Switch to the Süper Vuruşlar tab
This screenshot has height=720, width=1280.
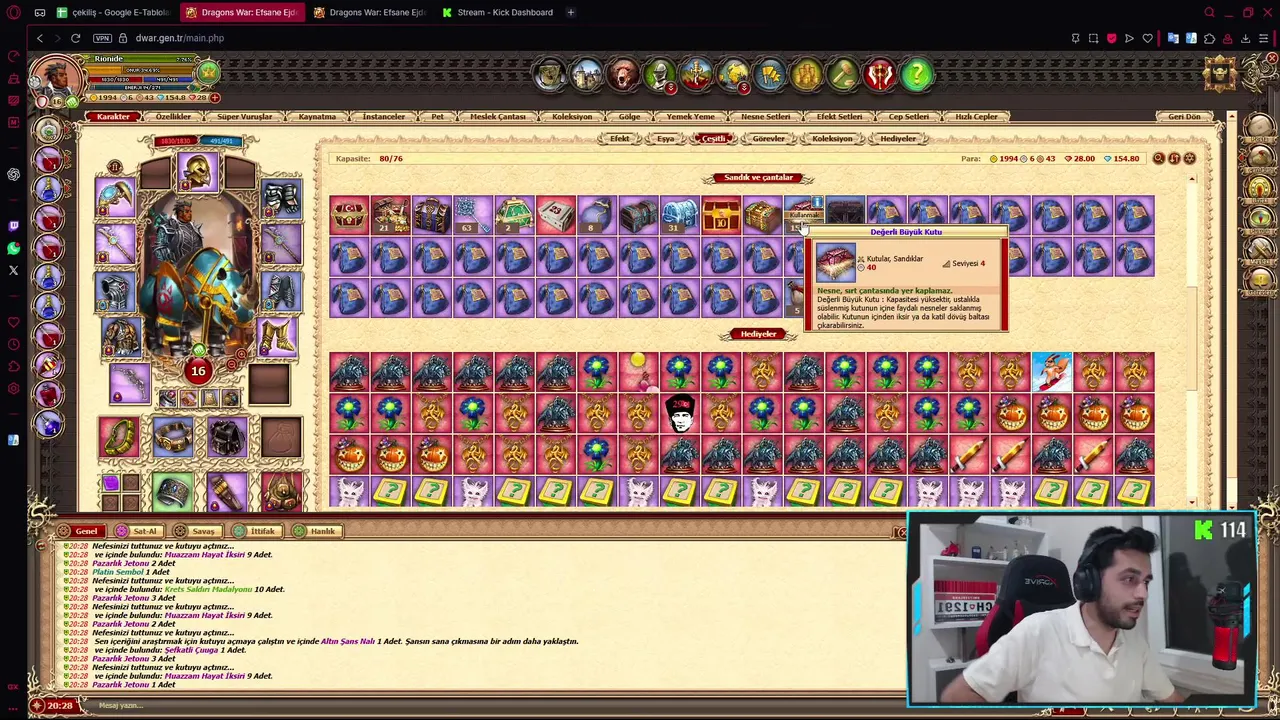pyautogui.click(x=245, y=116)
